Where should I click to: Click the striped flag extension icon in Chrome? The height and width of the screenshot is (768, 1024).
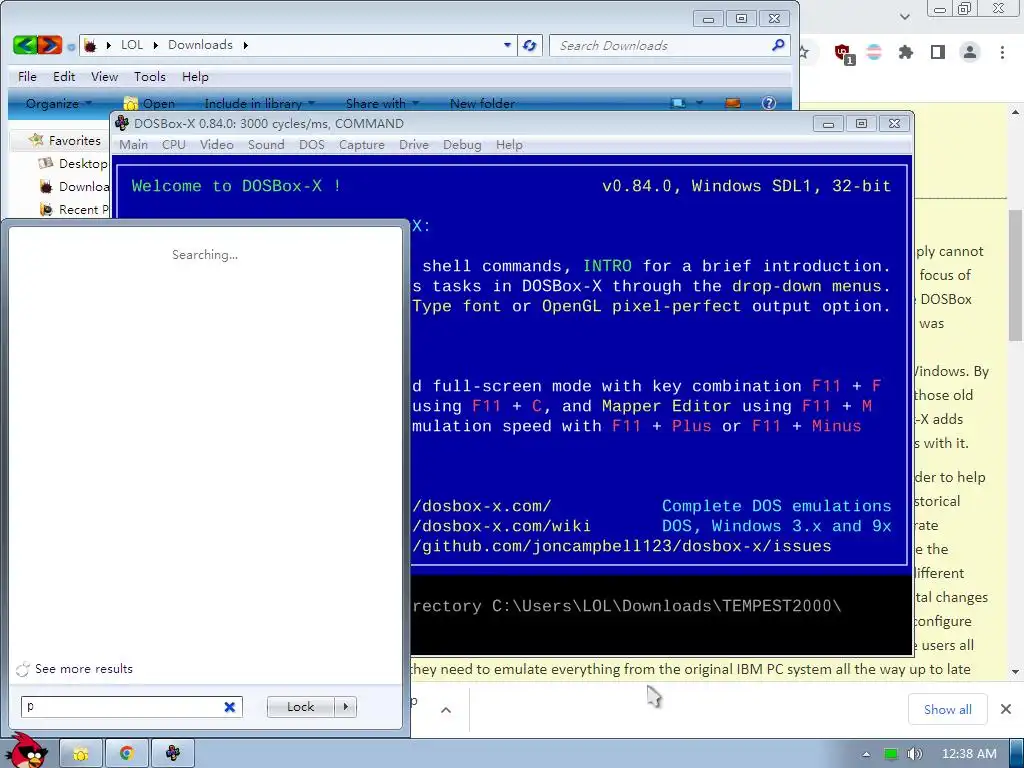point(874,52)
